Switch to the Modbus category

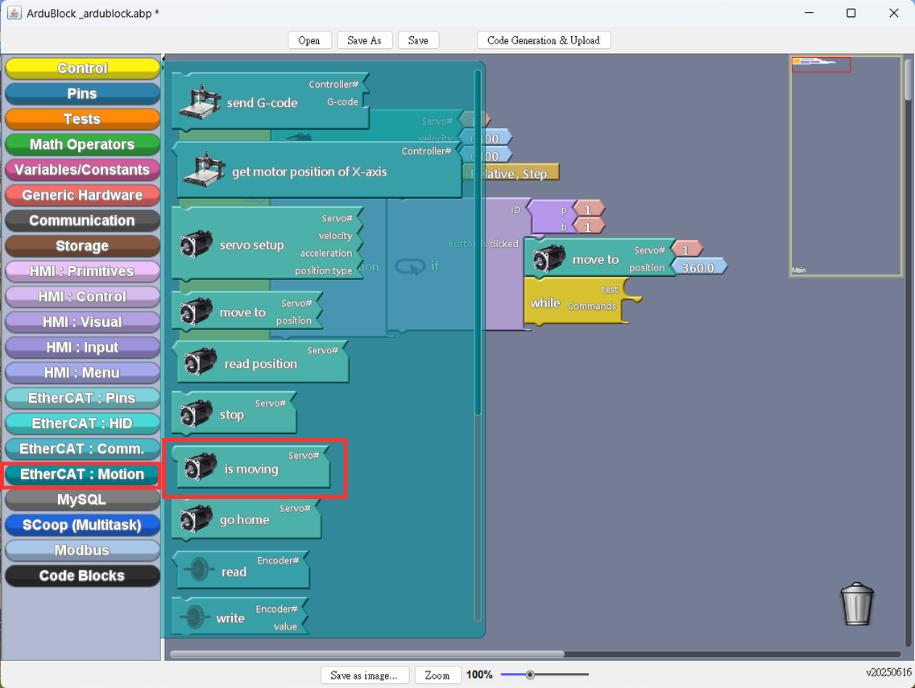pyautogui.click(x=82, y=550)
